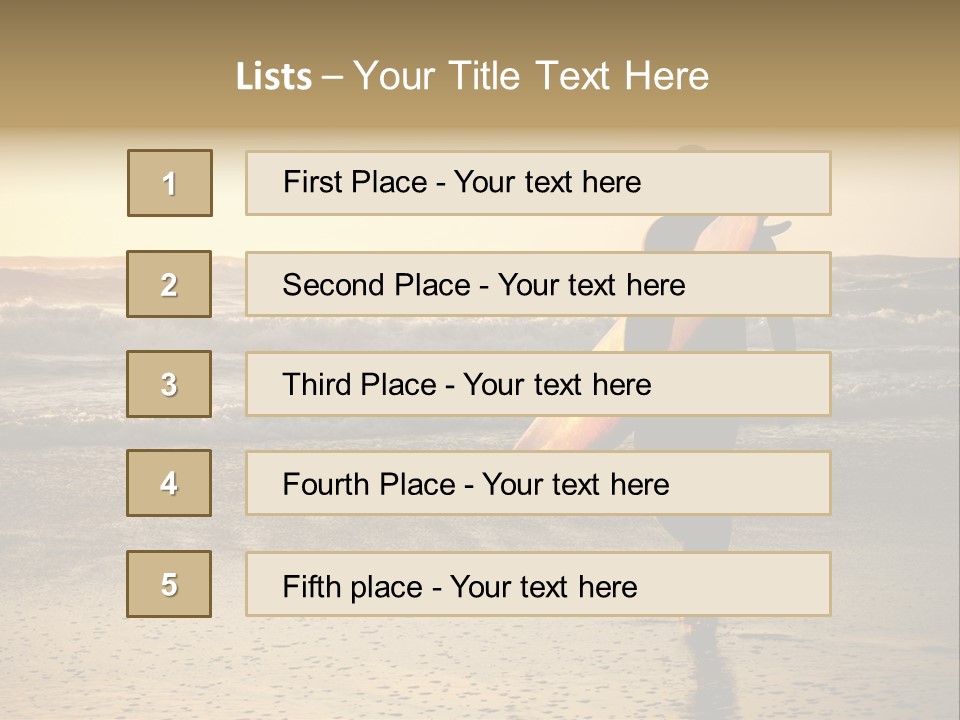Select the number 4 box
Screen dimensions: 960x720
pos(169,483)
